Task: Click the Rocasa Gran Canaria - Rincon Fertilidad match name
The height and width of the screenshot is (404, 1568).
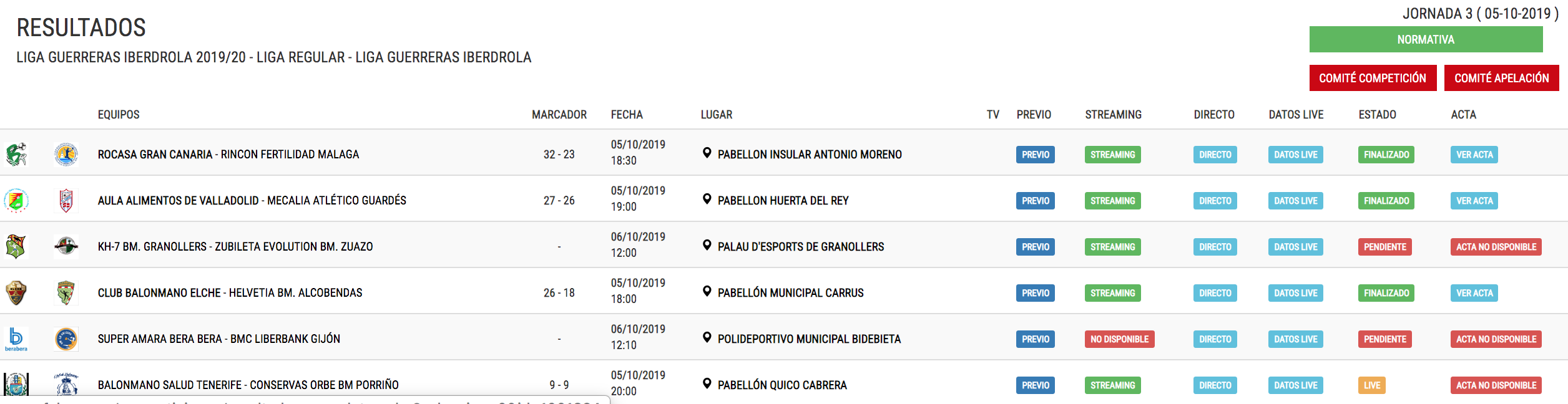Action: [x=228, y=155]
